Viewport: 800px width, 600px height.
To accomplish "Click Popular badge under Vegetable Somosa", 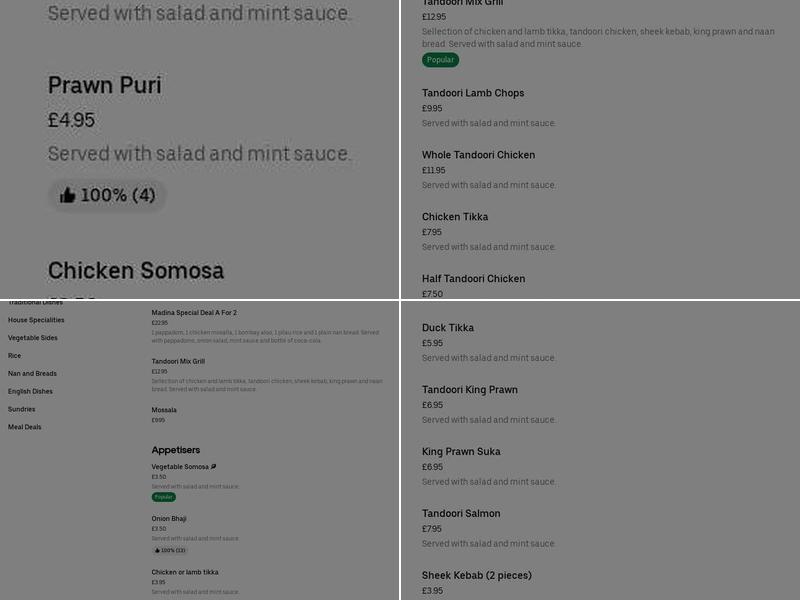I will tap(164, 497).
